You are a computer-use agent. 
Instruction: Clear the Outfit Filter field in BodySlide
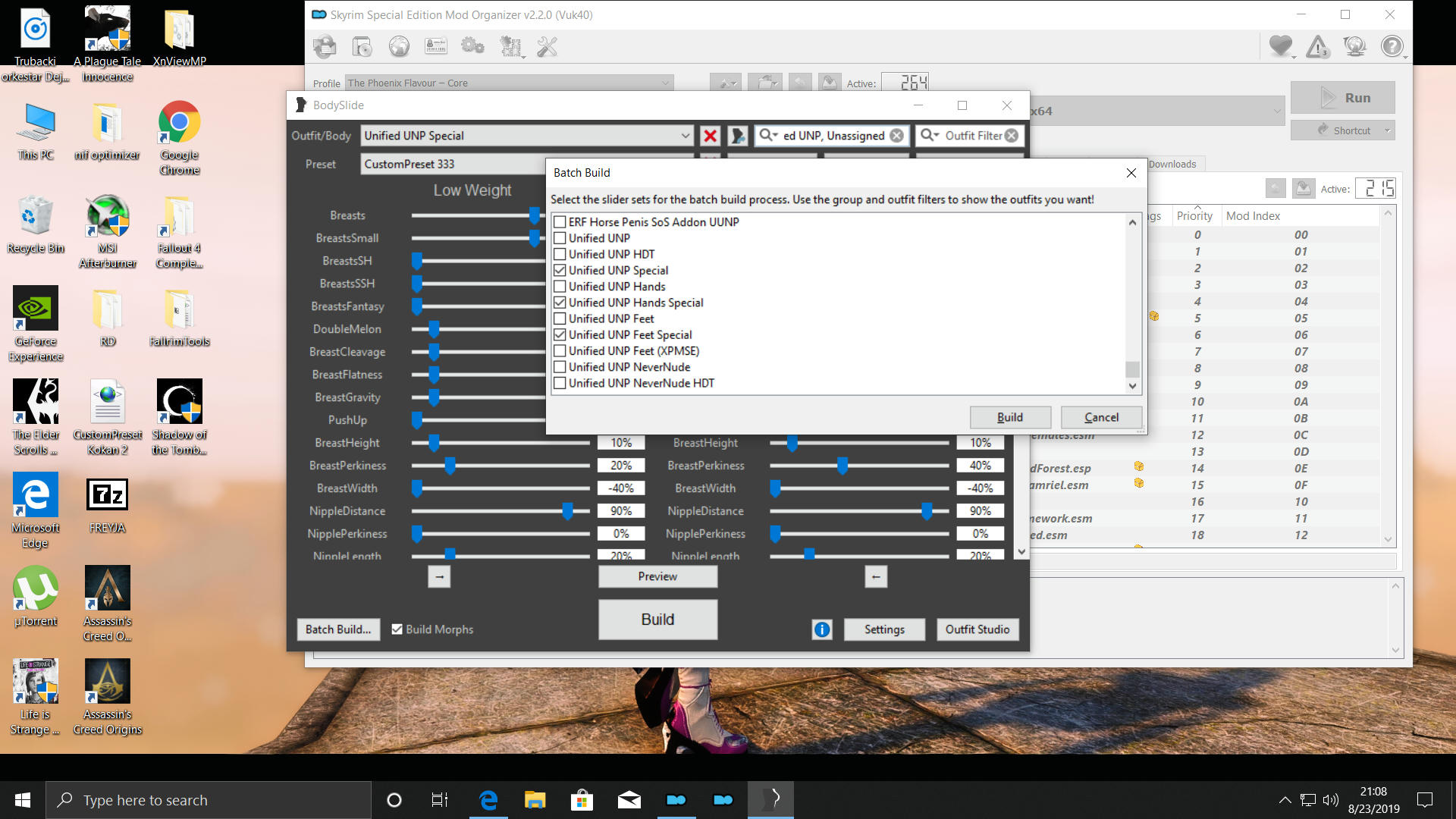1012,136
